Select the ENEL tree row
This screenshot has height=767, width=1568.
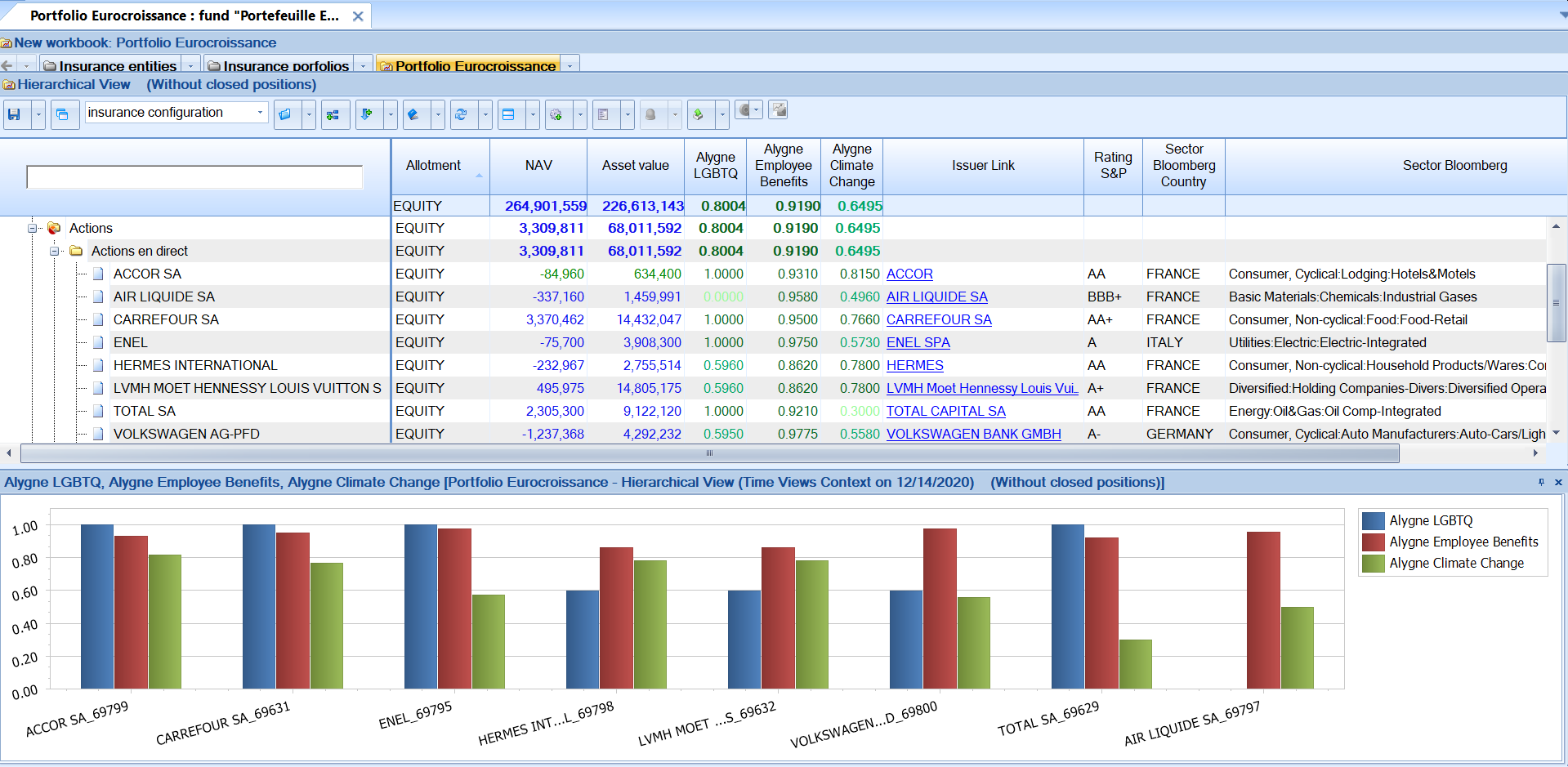point(131,342)
